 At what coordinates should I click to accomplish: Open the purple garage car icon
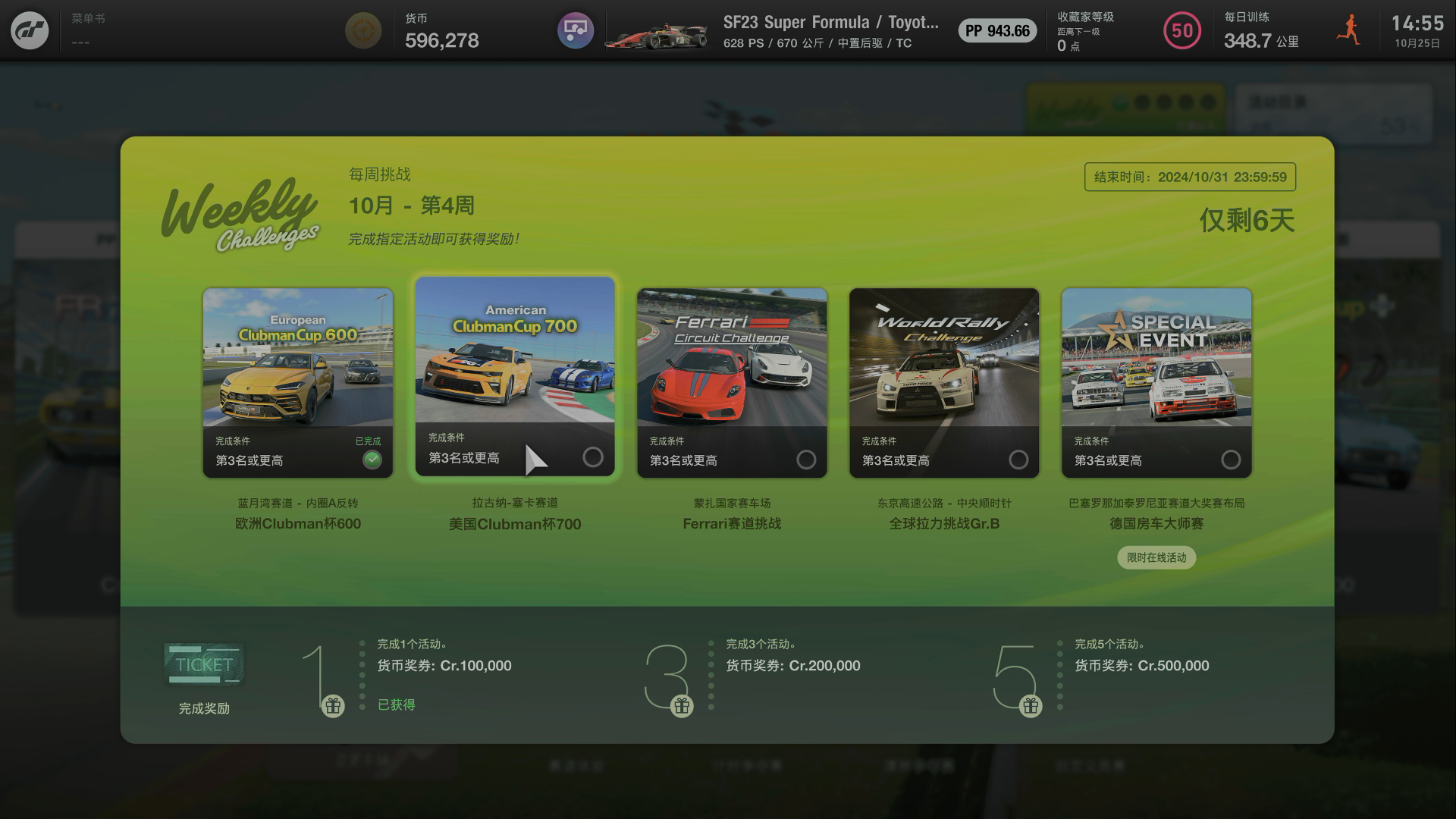point(576,31)
